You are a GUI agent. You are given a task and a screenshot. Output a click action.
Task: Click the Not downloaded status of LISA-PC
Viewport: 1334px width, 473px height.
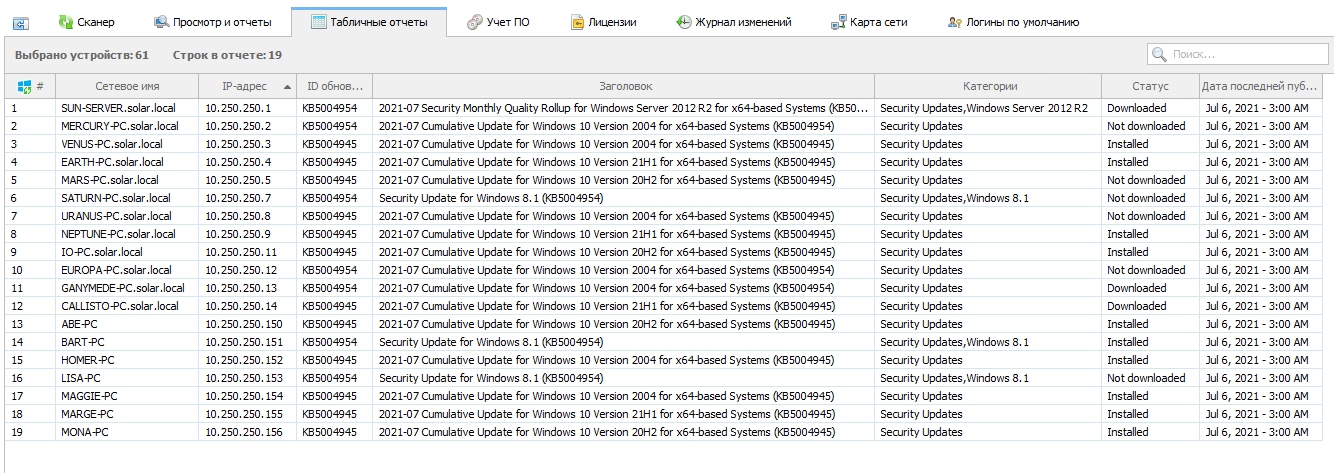click(1145, 378)
